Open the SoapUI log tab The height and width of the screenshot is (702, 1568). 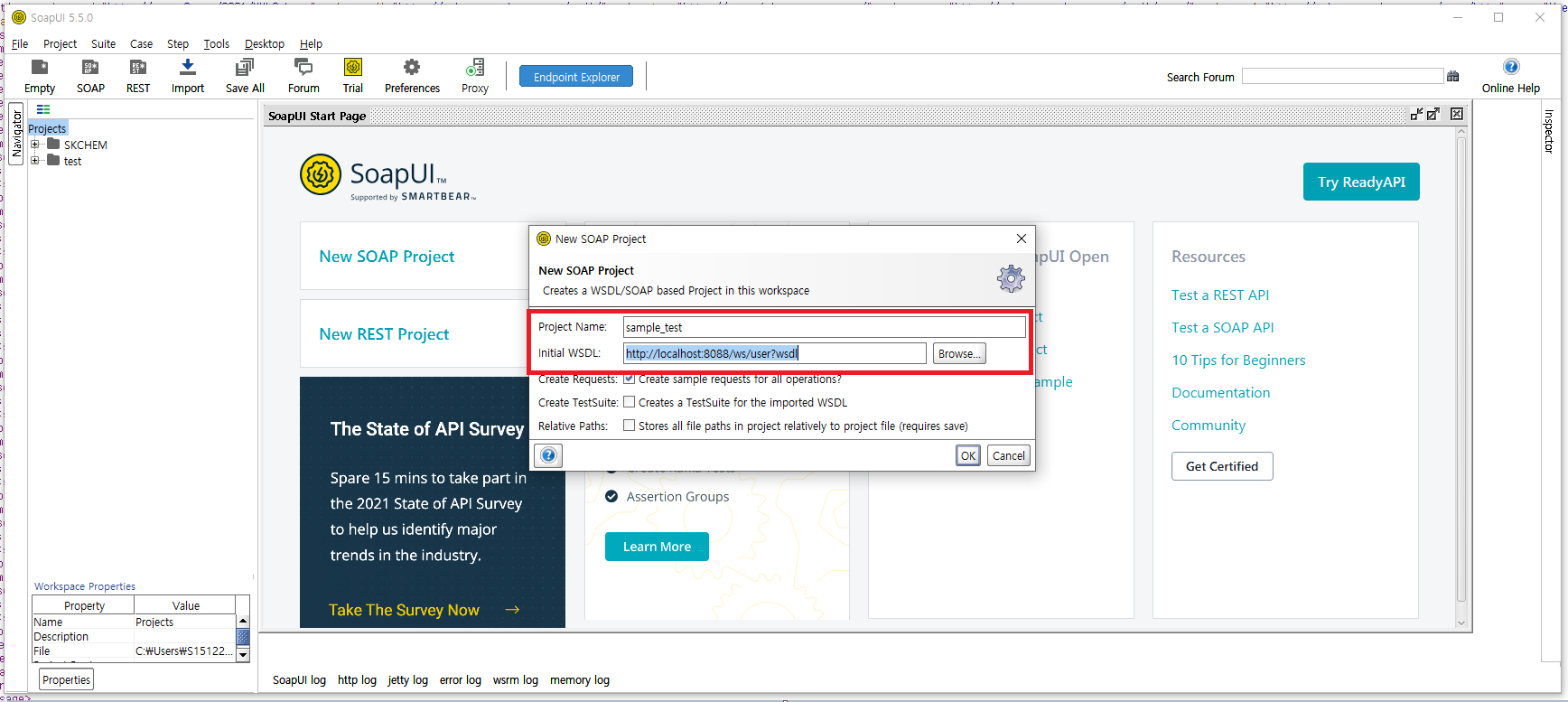point(299,679)
